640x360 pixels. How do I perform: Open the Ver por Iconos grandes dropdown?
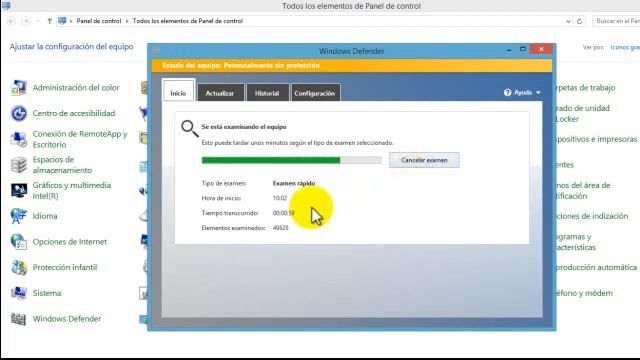click(625, 47)
